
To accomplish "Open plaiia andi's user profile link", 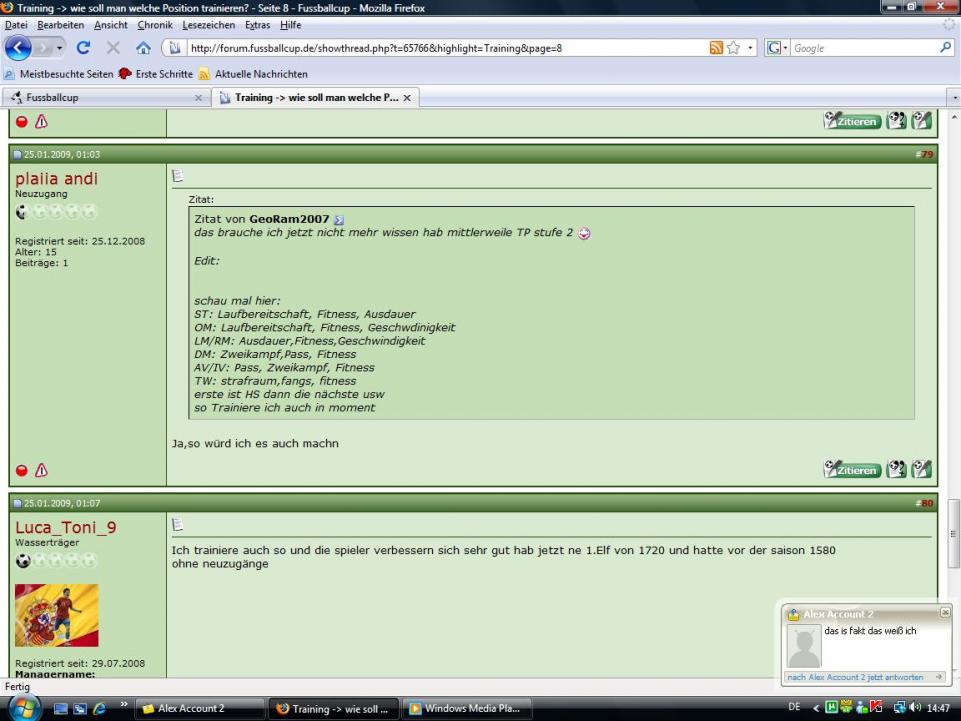I will pyautogui.click(x=56, y=178).
